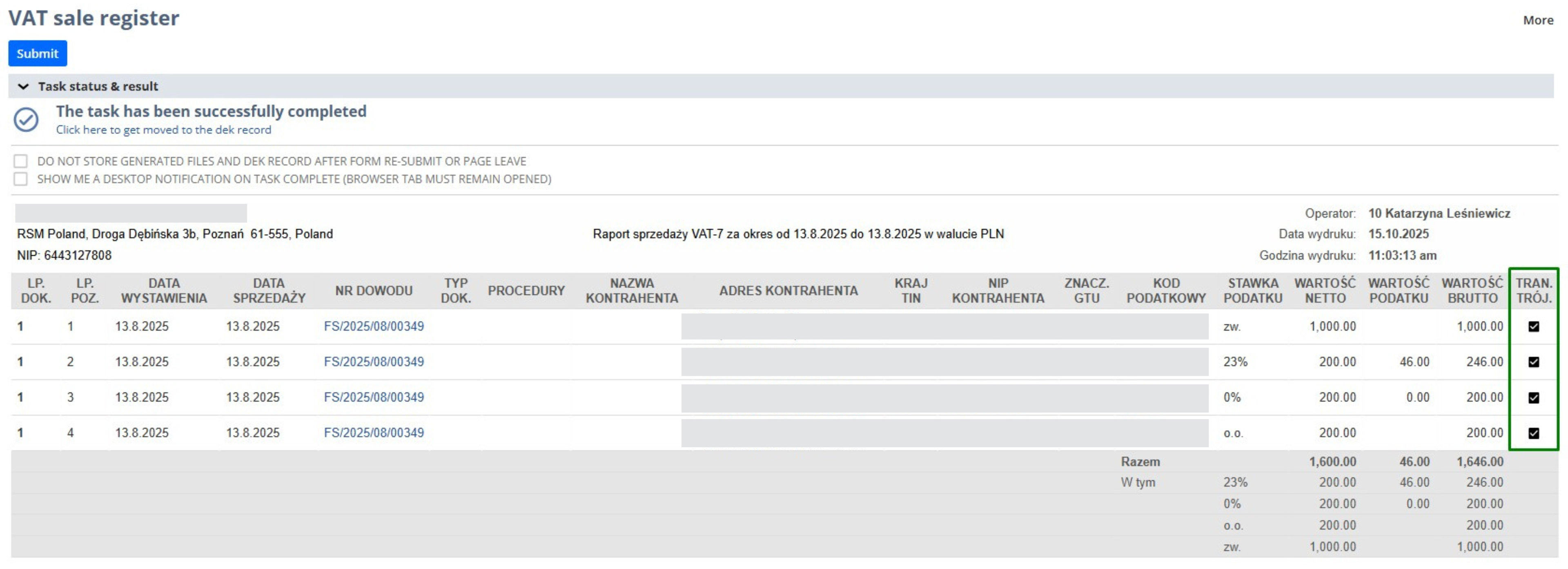Click the VAT sale register page title

tap(94, 18)
